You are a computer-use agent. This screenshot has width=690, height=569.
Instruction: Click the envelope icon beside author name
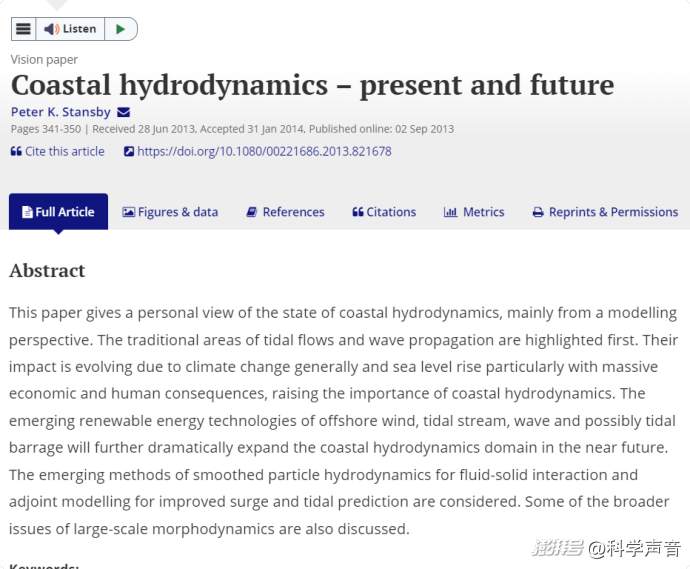pyautogui.click(x=124, y=112)
